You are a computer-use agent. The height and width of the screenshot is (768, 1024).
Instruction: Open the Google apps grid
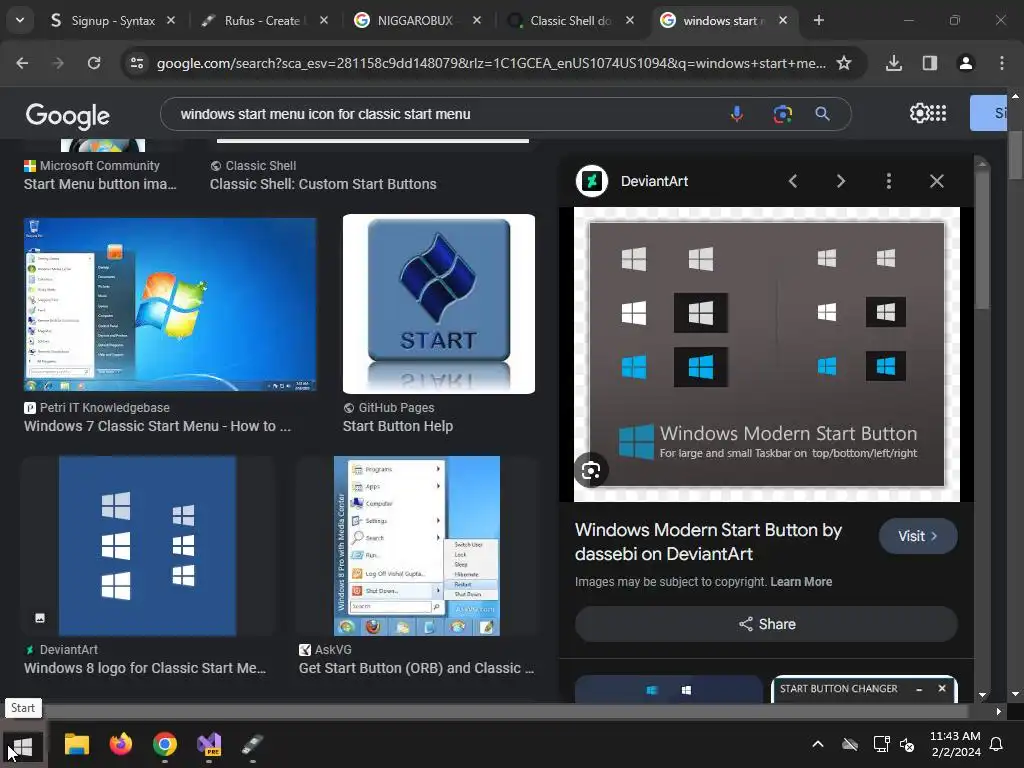pos(938,114)
